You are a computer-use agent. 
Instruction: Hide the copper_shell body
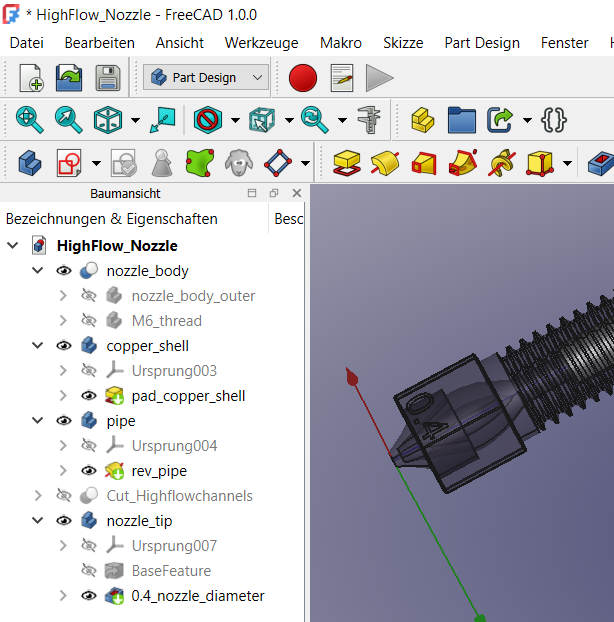pos(64,346)
